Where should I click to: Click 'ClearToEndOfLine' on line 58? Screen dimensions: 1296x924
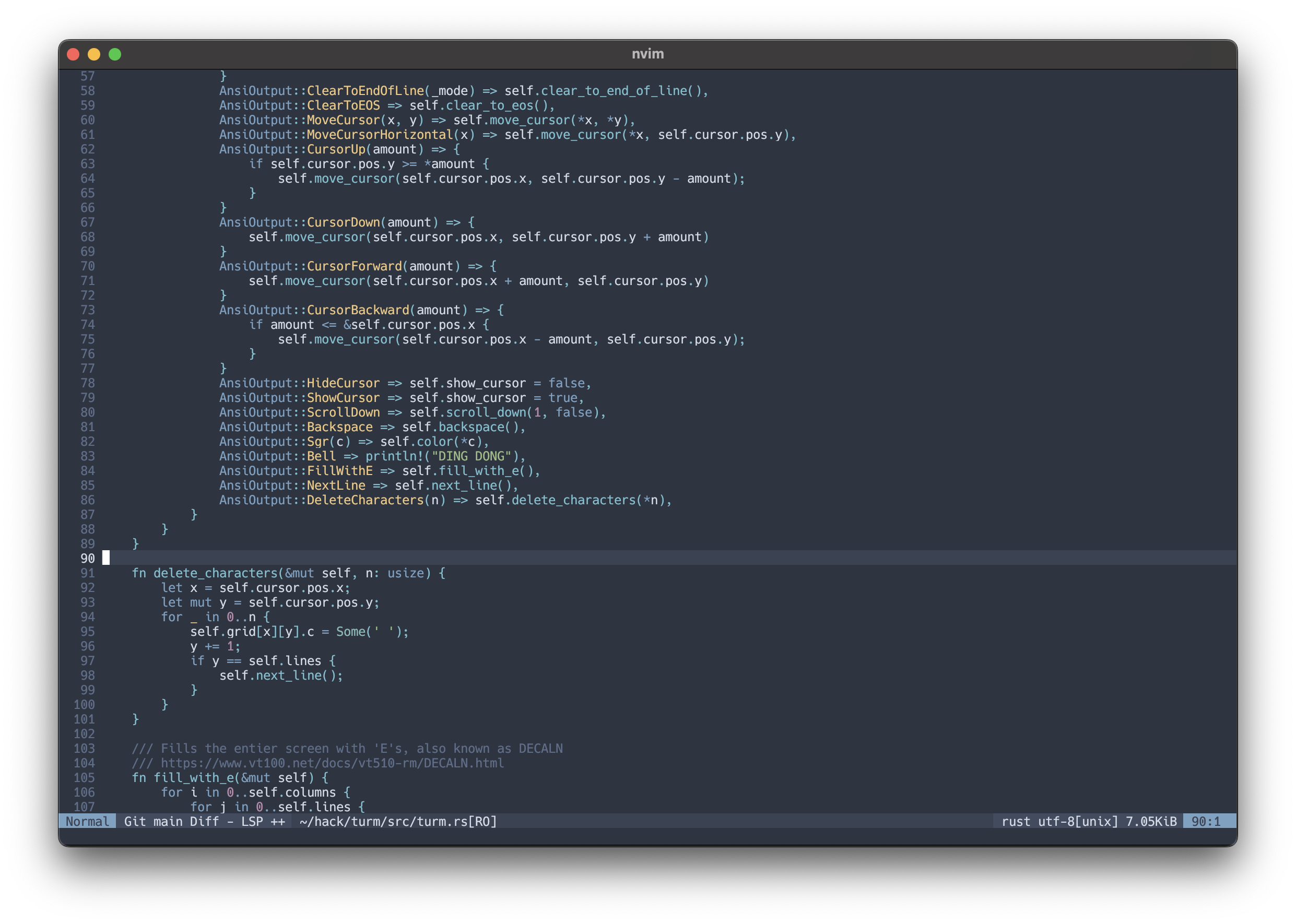[x=366, y=90]
